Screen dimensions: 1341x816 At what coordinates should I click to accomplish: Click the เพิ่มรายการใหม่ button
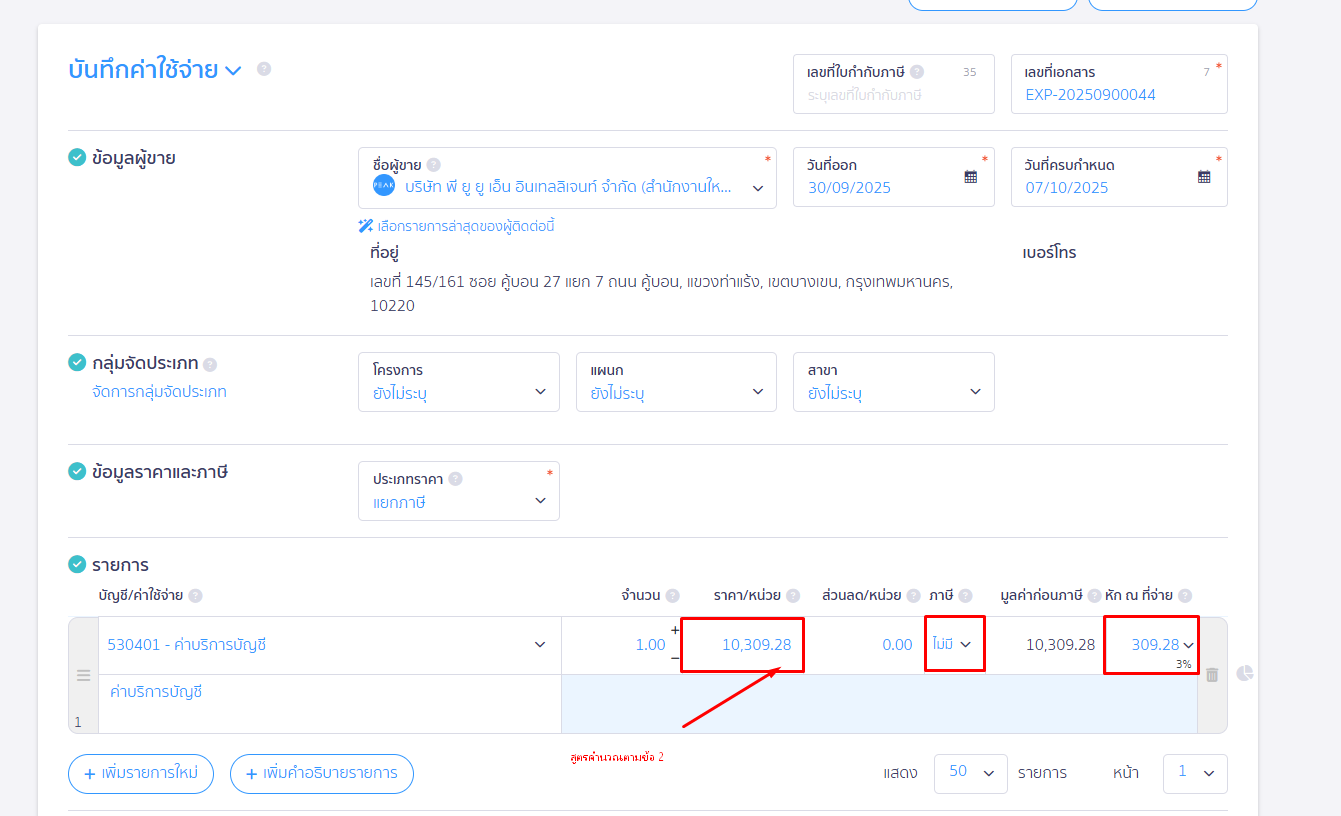pos(141,773)
